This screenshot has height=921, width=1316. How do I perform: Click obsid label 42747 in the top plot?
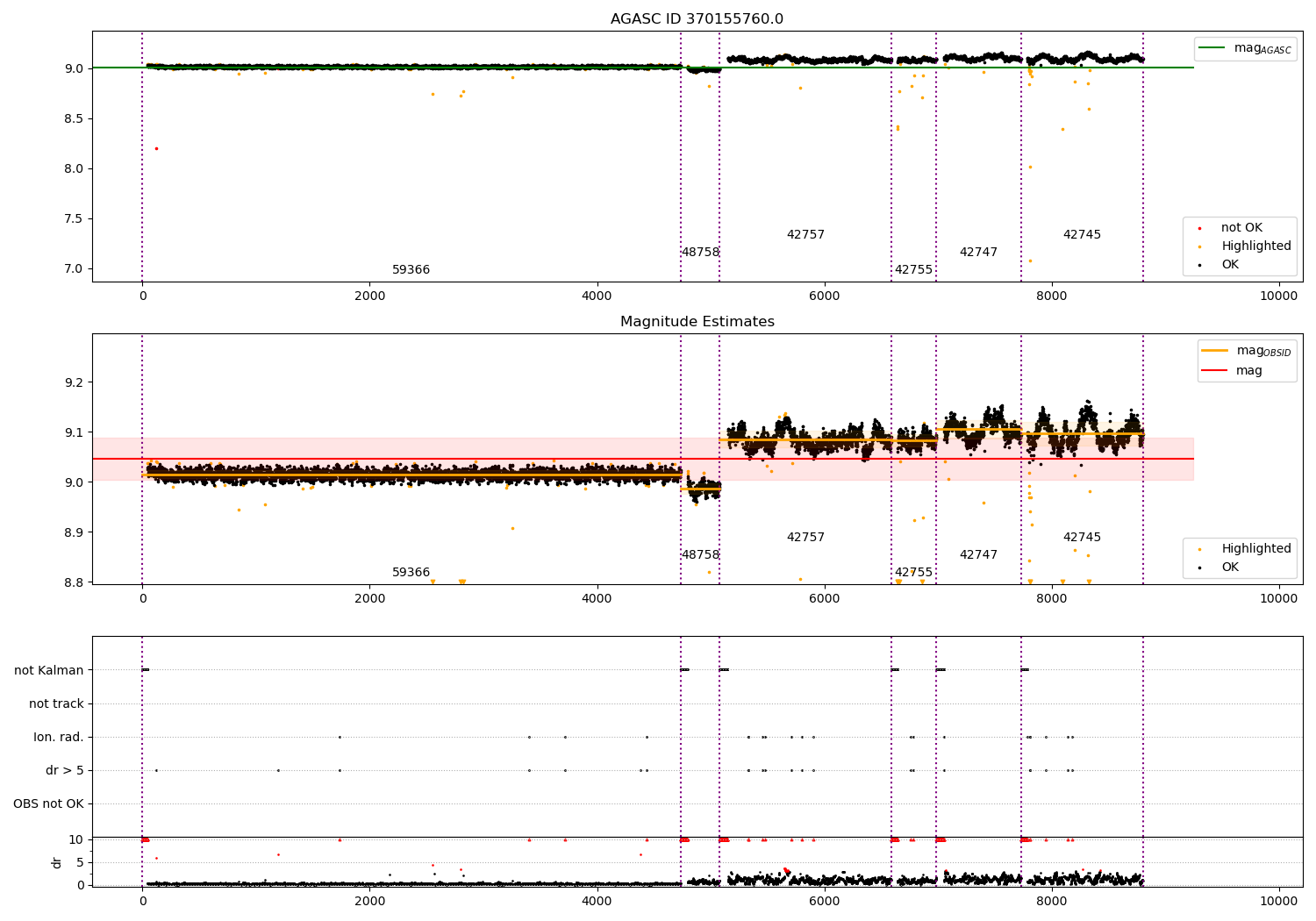[978, 253]
